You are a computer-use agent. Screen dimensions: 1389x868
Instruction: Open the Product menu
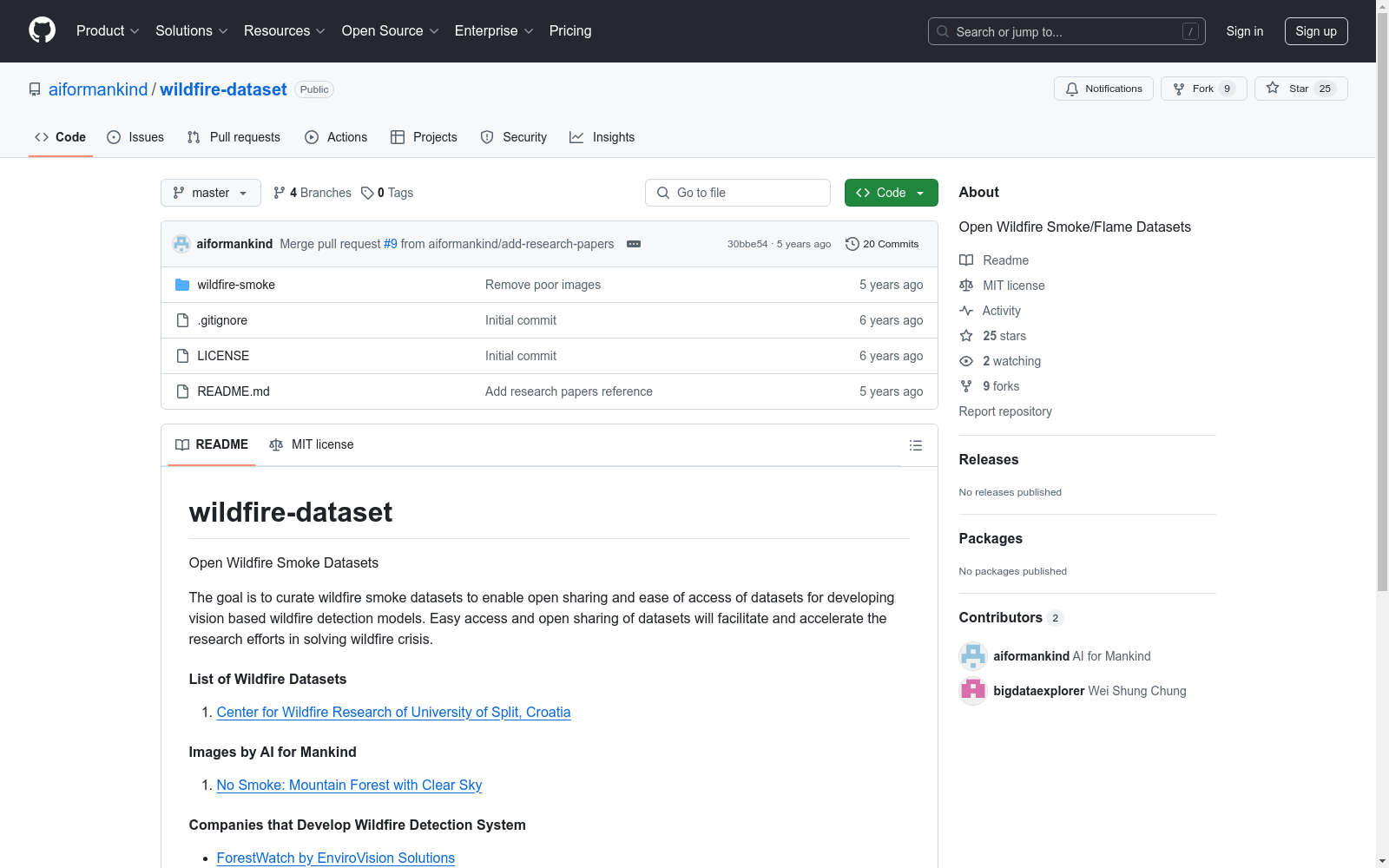click(x=108, y=31)
